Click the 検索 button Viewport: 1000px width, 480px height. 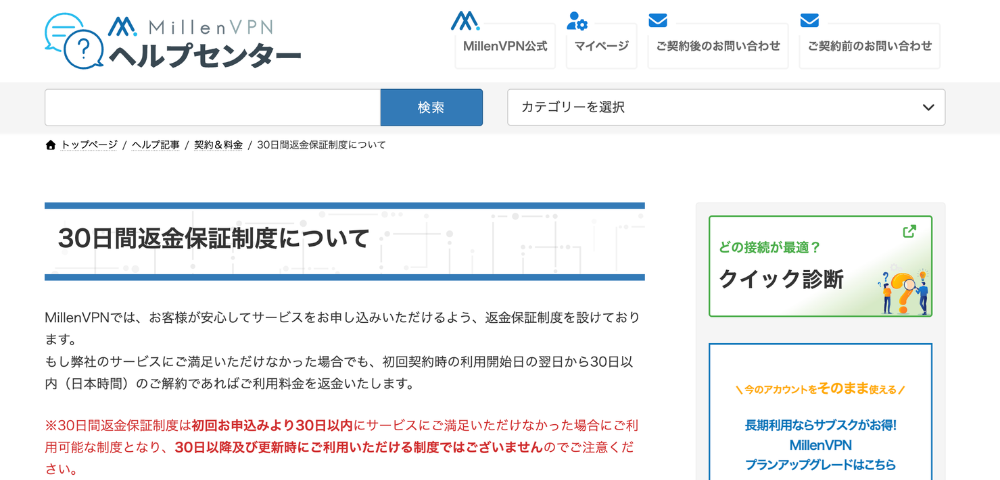[432, 107]
